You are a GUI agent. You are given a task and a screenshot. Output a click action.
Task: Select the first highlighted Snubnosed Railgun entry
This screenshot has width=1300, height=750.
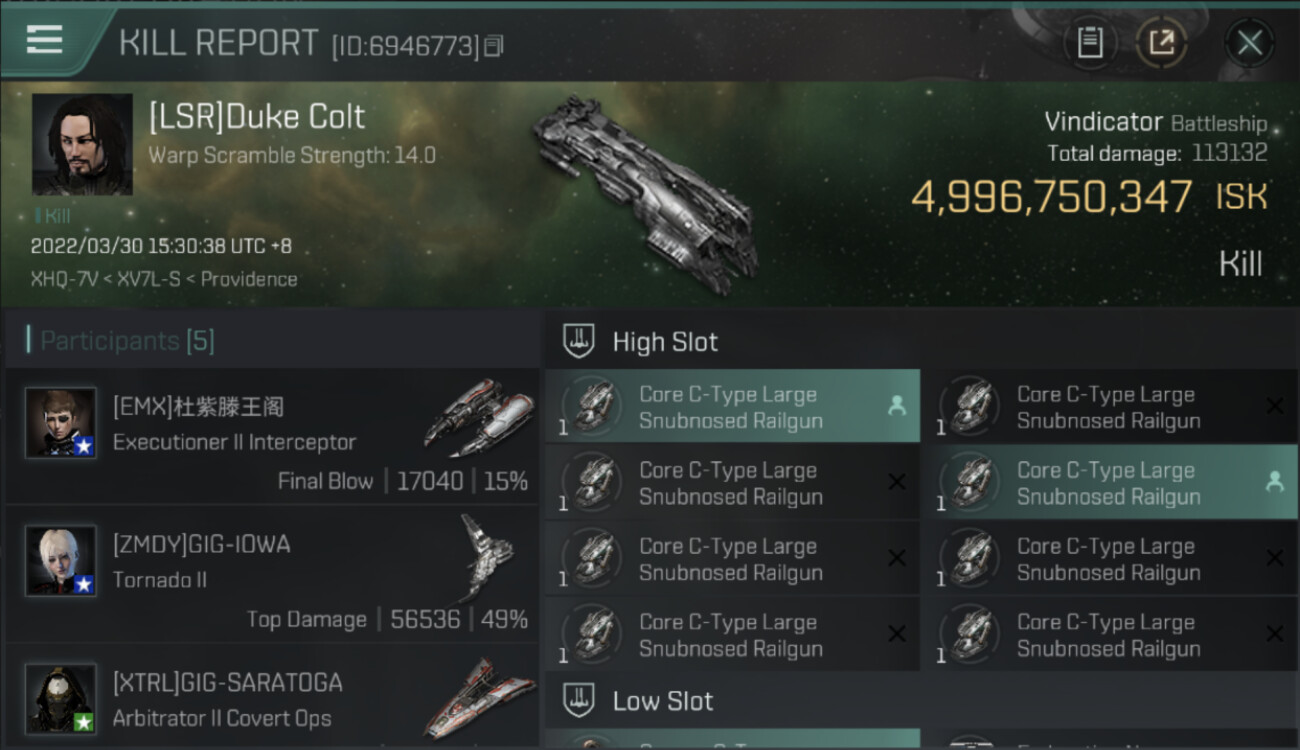pos(731,407)
